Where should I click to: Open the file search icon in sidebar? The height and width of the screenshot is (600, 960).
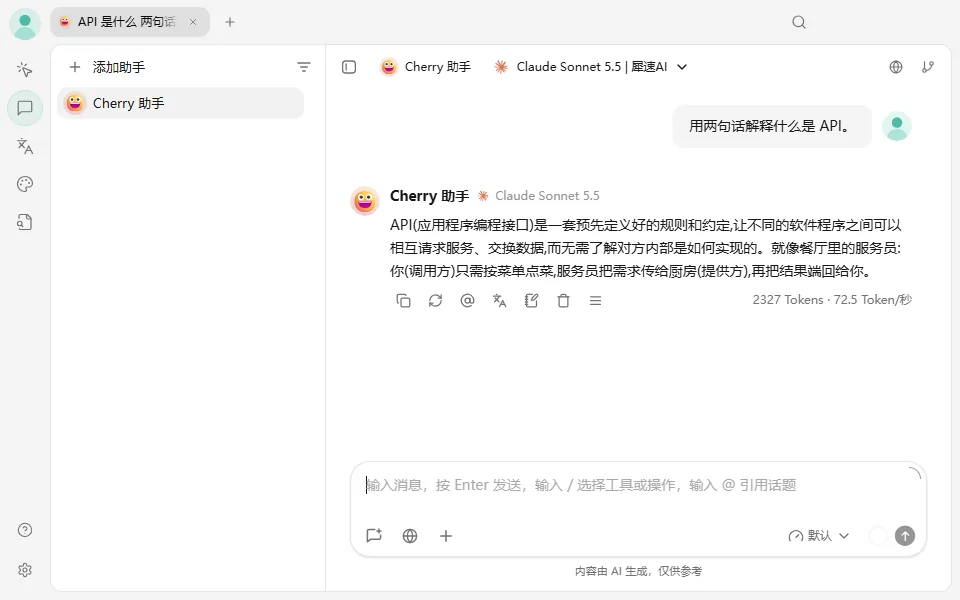[x=25, y=222]
